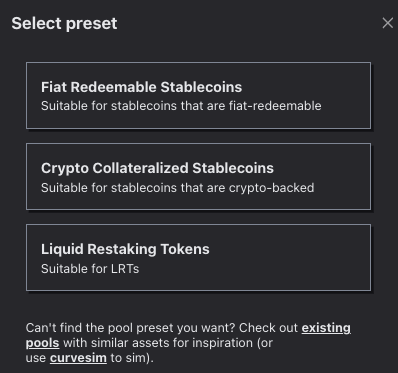
Task: Open the underlined "existing" link word
Action: pos(326,328)
